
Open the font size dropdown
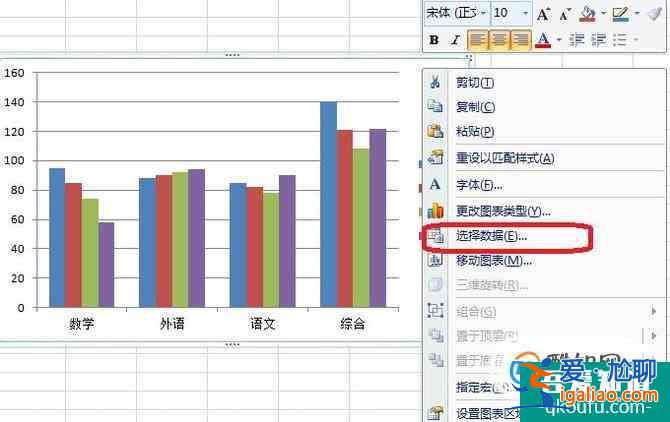[526, 13]
